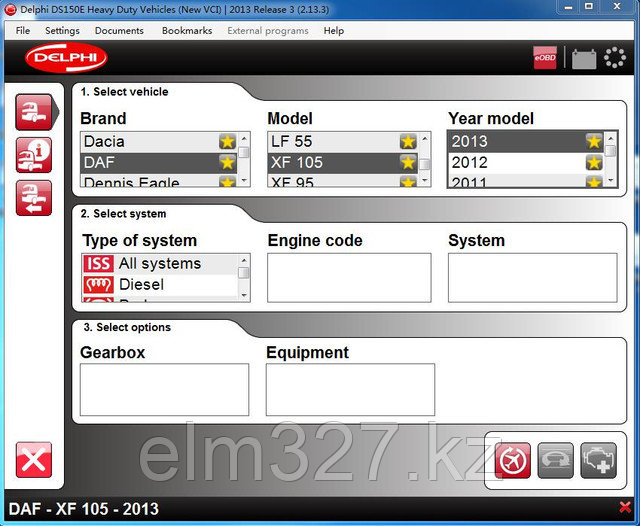Select Dennis Eagle in the Brand list

pos(159,181)
